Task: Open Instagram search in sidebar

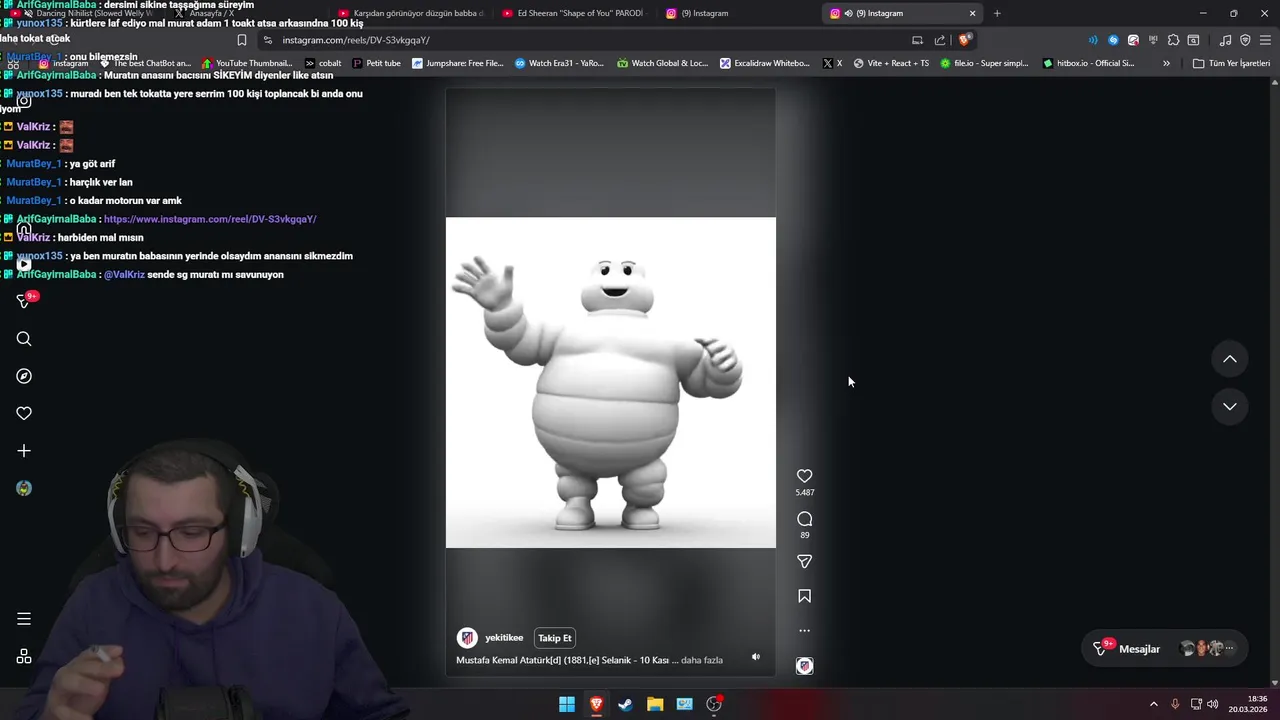Action: pyautogui.click(x=24, y=339)
